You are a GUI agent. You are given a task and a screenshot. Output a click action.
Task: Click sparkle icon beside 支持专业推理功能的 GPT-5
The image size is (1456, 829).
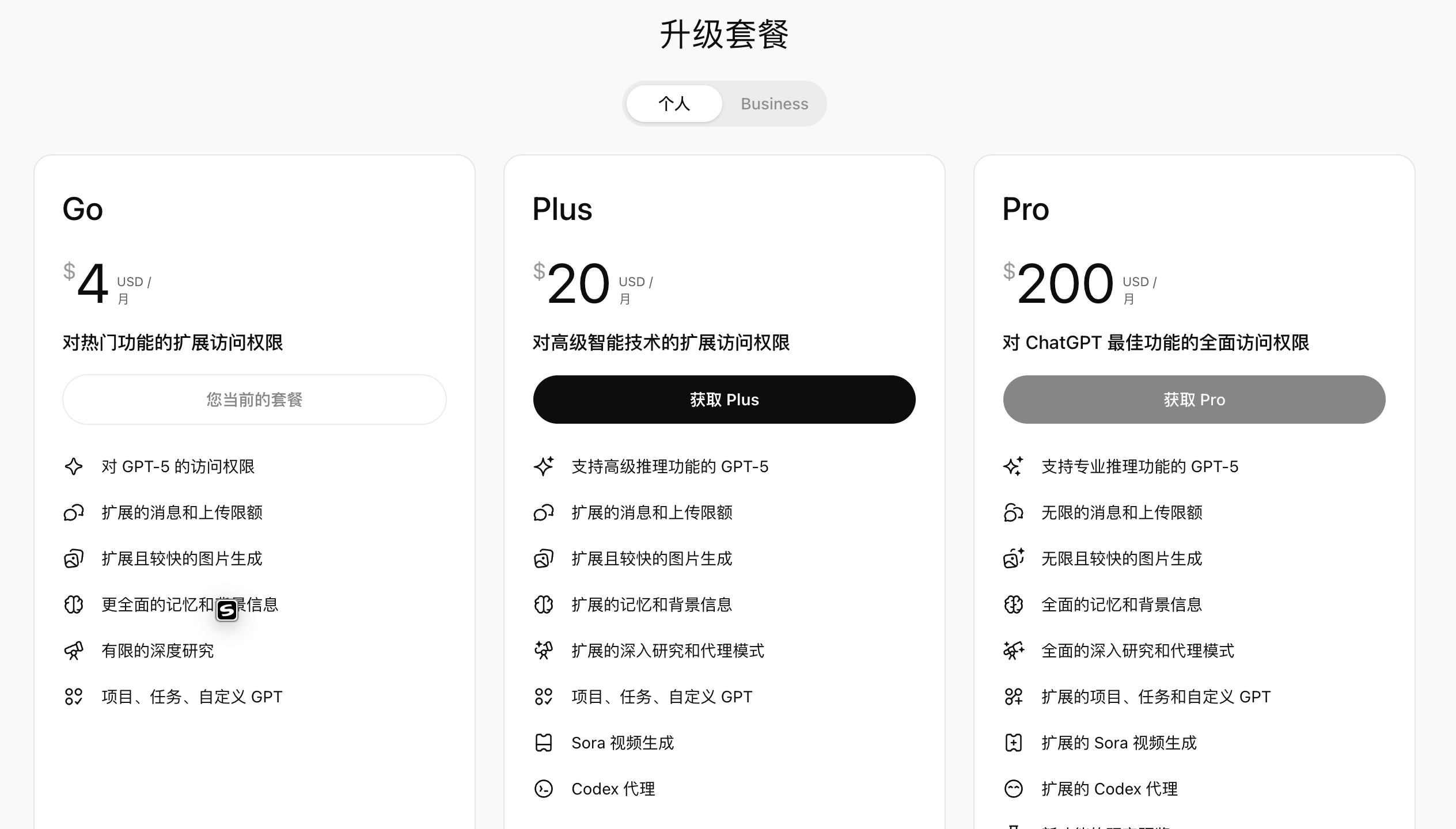click(1014, 466)
